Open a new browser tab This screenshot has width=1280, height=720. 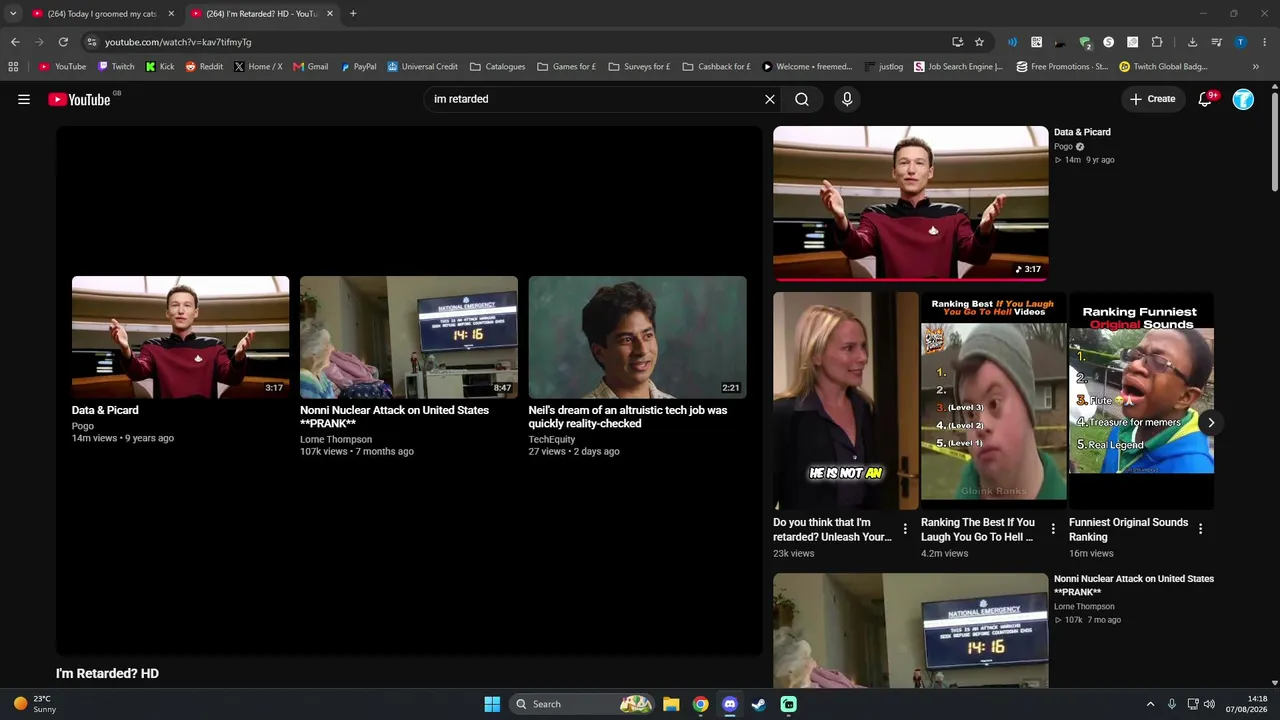pos(353,14)
